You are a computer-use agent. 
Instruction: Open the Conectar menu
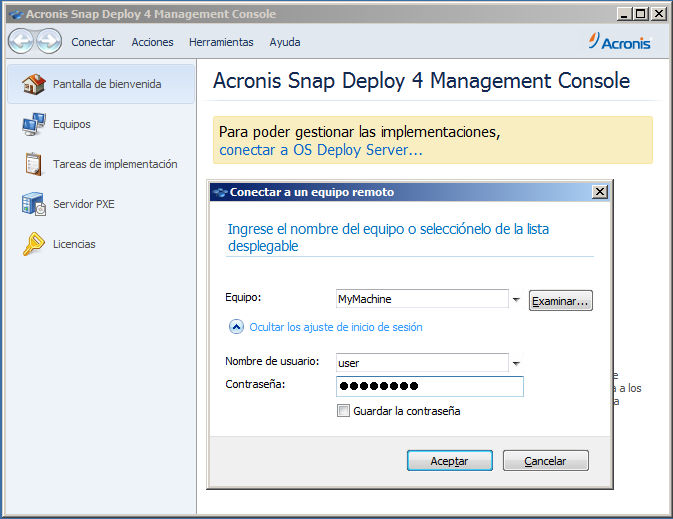point(93,42)
